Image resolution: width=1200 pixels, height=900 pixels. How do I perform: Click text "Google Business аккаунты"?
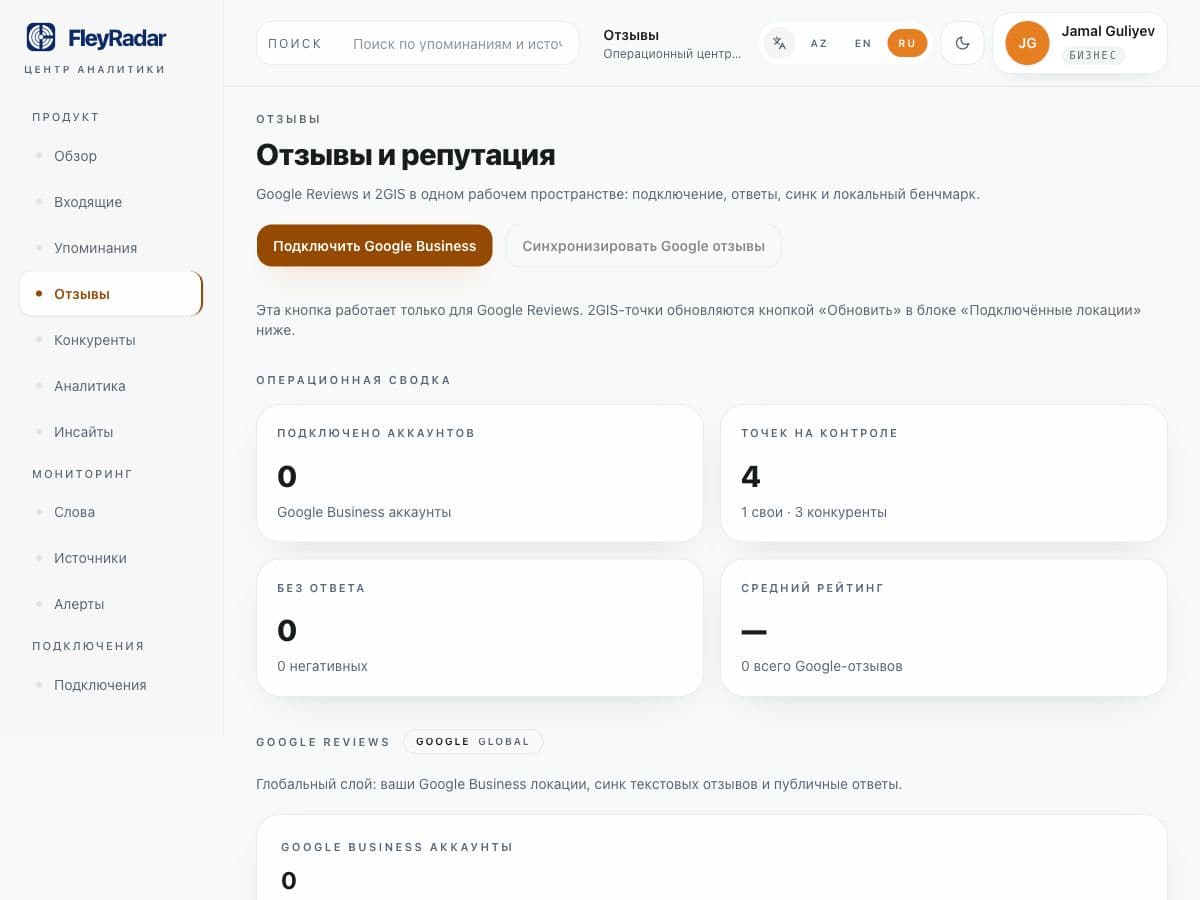click(x=364, y=512)
